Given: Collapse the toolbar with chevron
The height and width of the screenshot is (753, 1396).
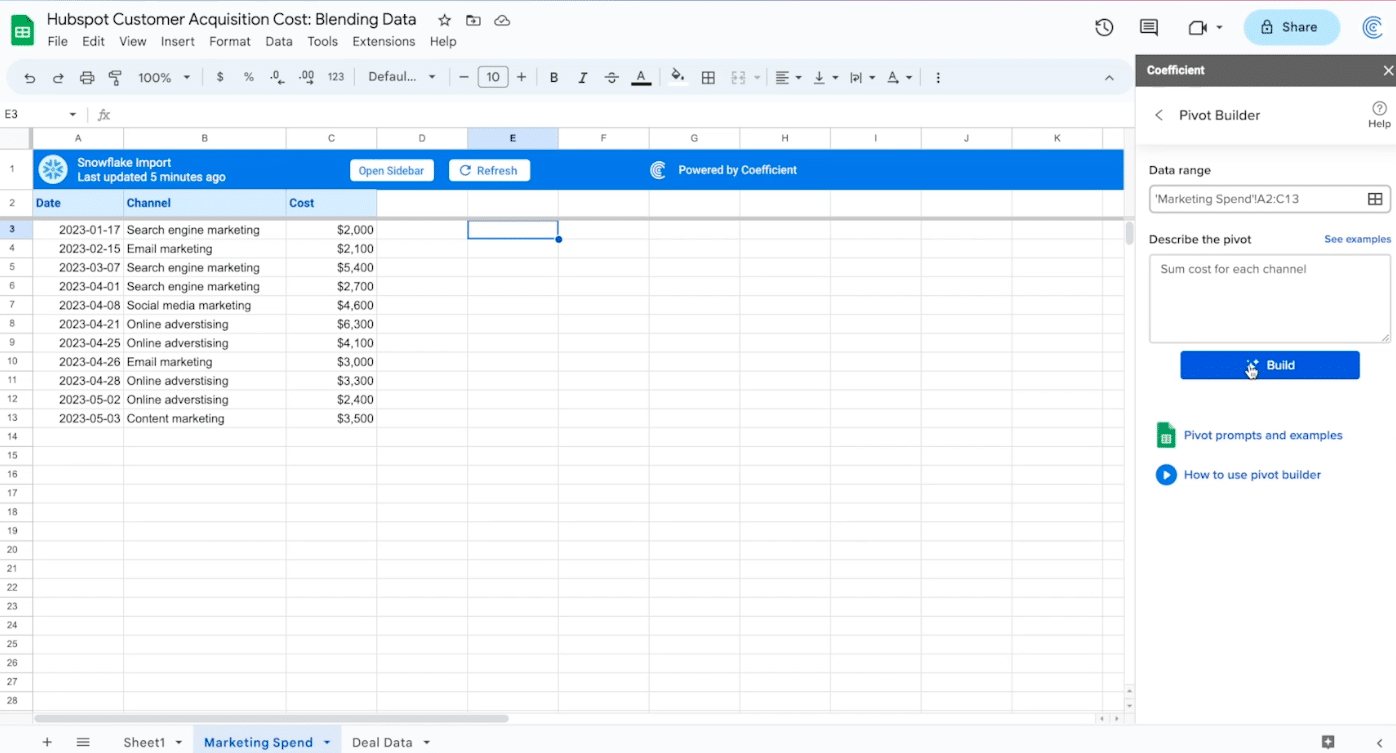Looking at the screenshot, I should pos(1109,77).
